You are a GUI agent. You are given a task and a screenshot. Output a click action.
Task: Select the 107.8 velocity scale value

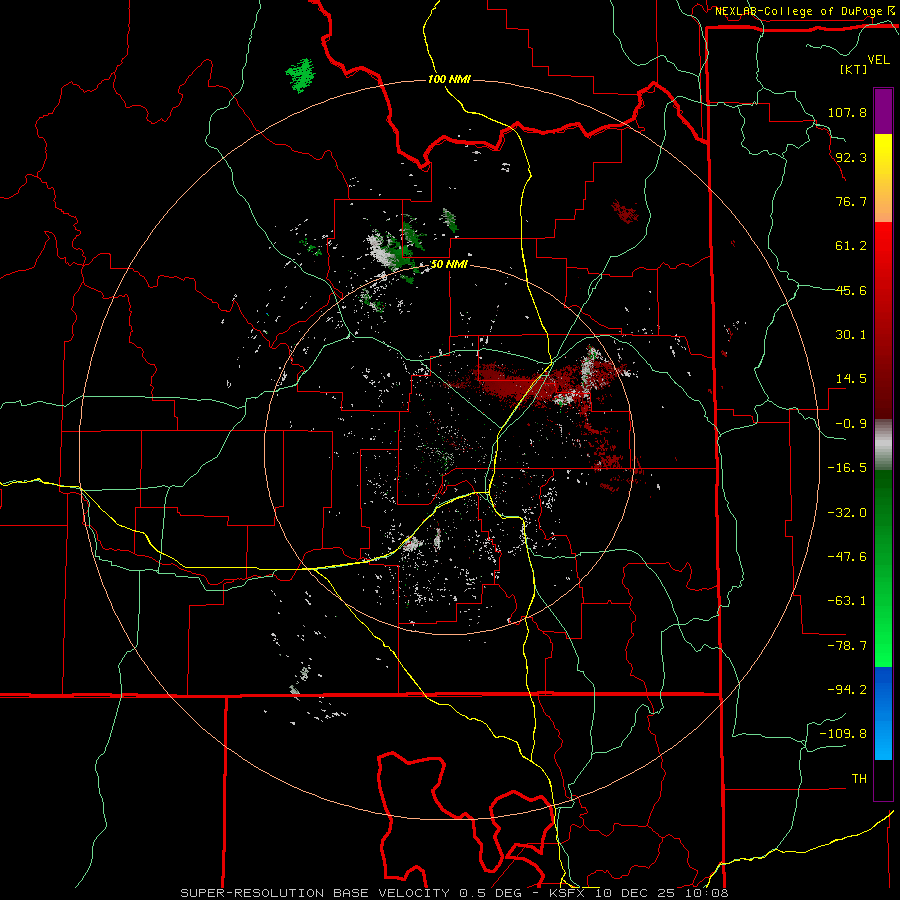(847, 112)
